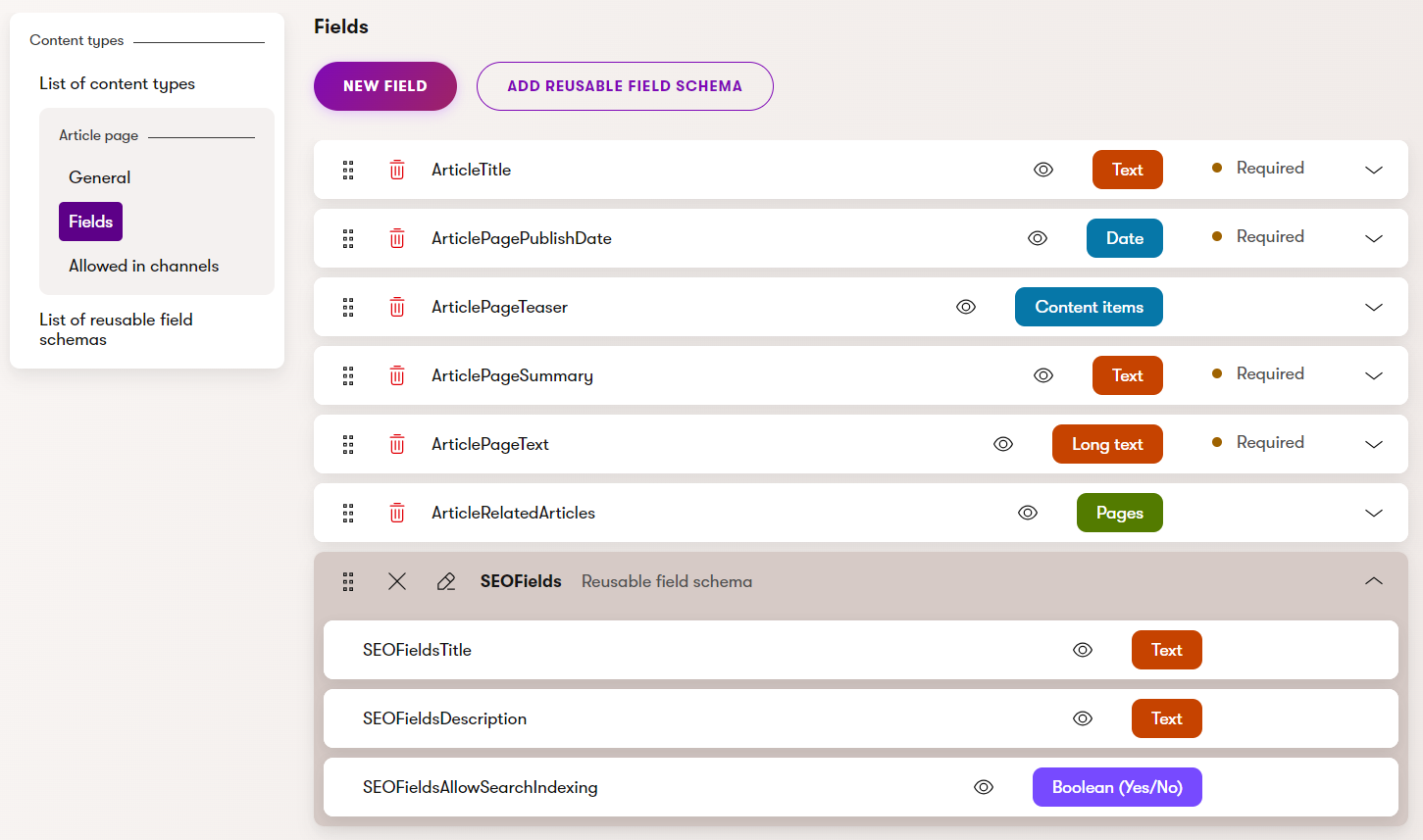Image resolution: width=1423 pixels, height=840 pixels.
Task: Collapse the SEOFields schema section
Action: (1374, 581)
